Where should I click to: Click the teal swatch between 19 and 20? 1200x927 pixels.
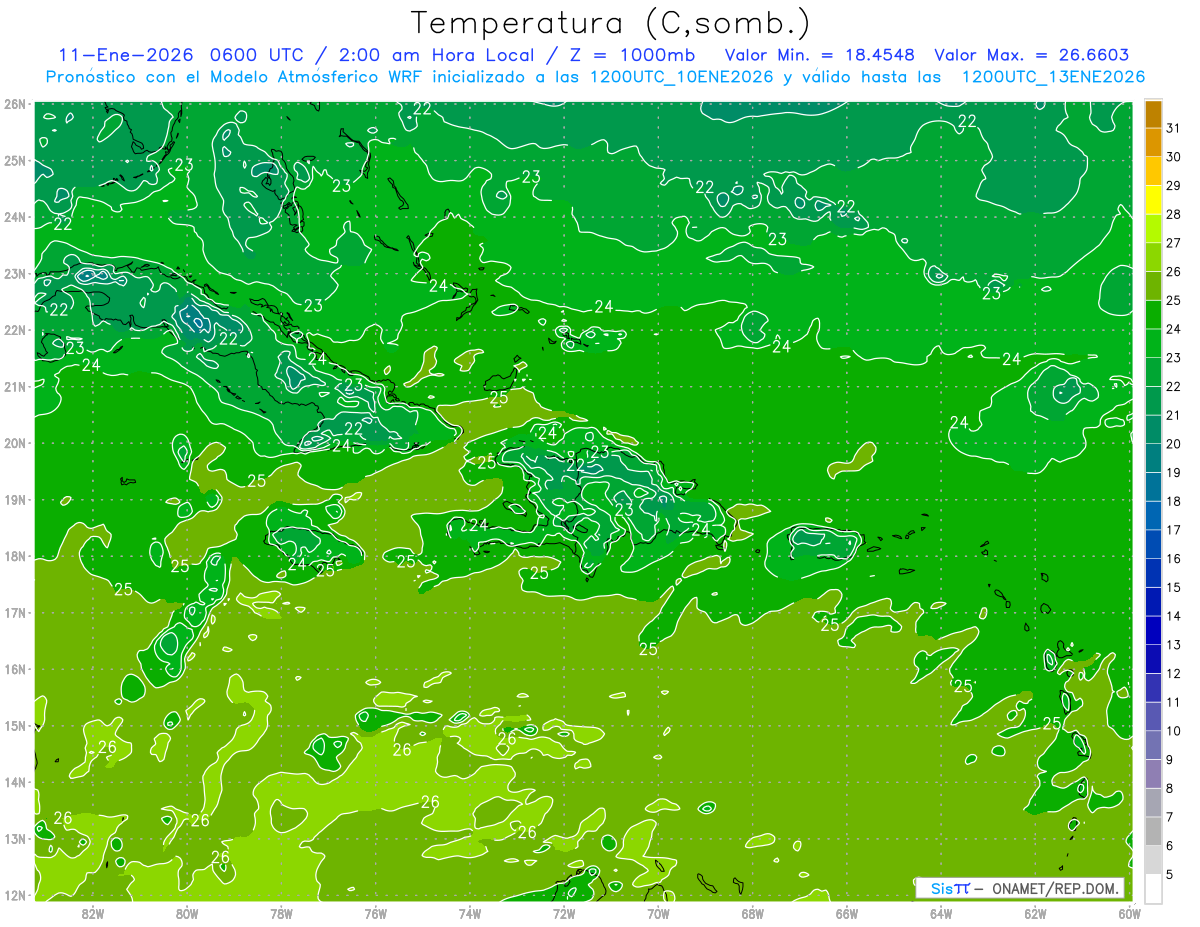(1153, 458)
